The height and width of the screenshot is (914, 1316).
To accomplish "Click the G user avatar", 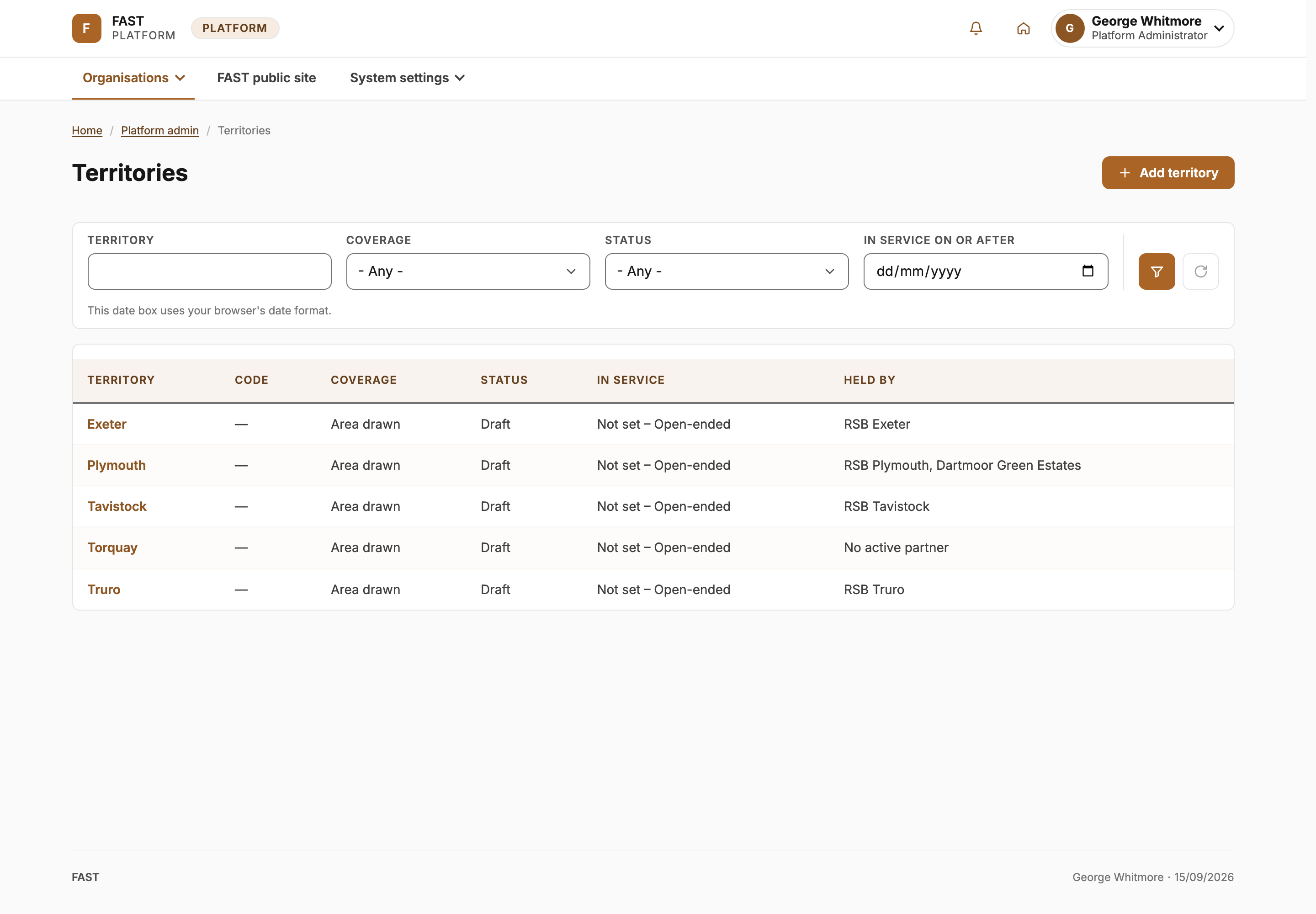I will coord(1069,28).
